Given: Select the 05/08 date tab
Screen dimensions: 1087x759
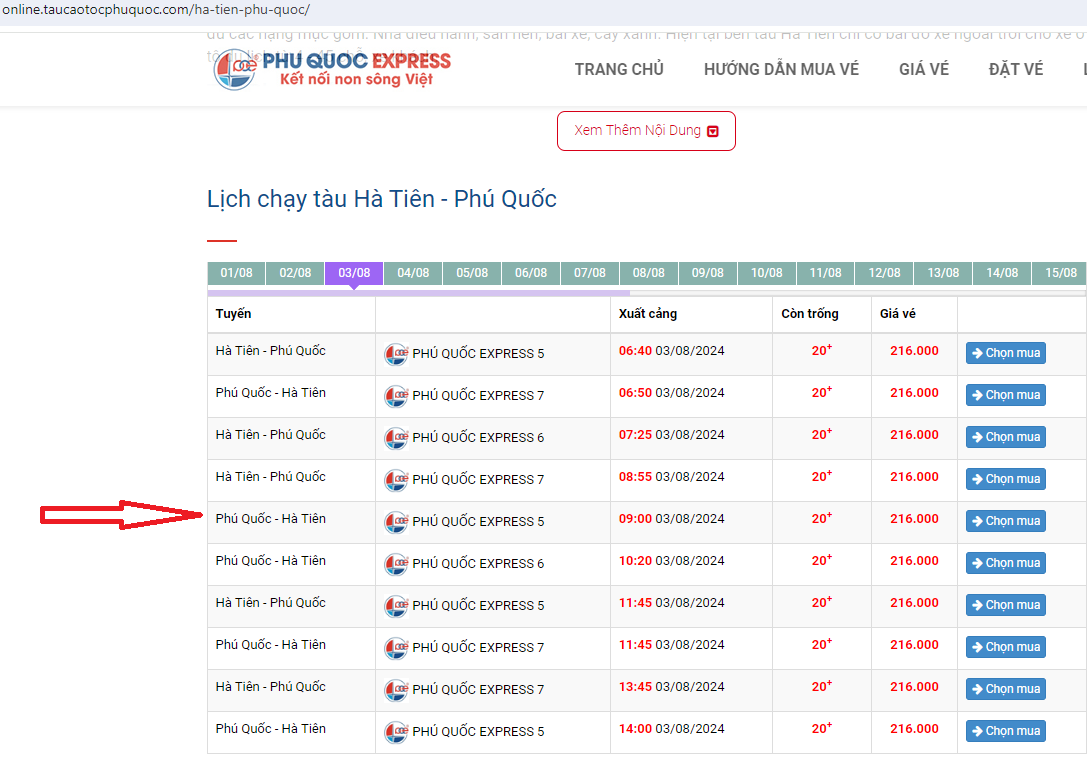Looking at the screenshot, I should click(x=472, y=273).
